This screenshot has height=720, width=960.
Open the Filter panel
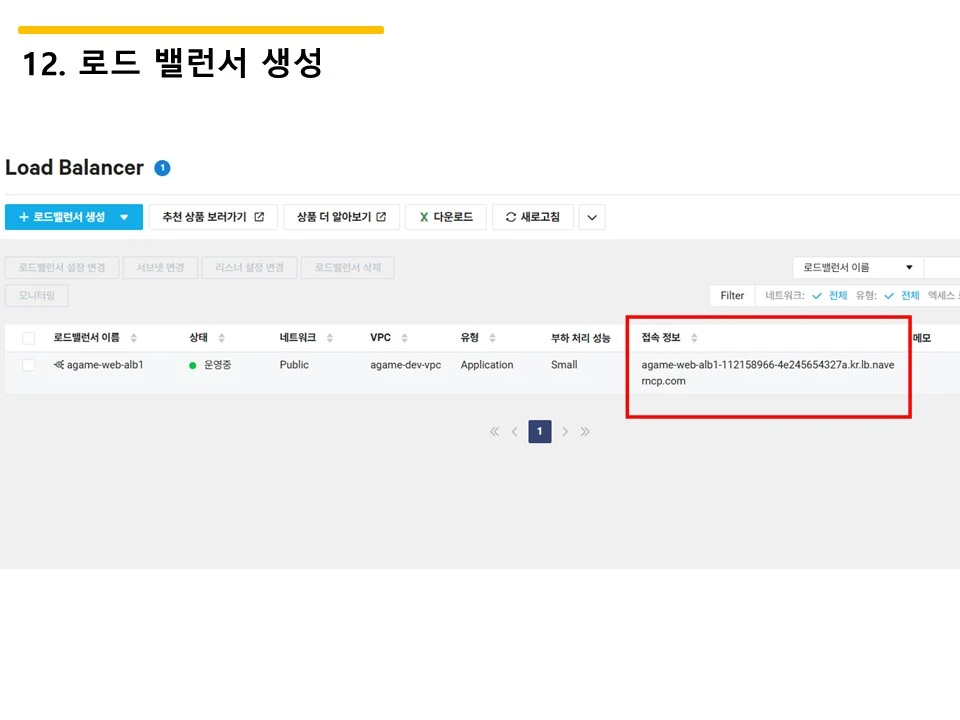point(732,295)
